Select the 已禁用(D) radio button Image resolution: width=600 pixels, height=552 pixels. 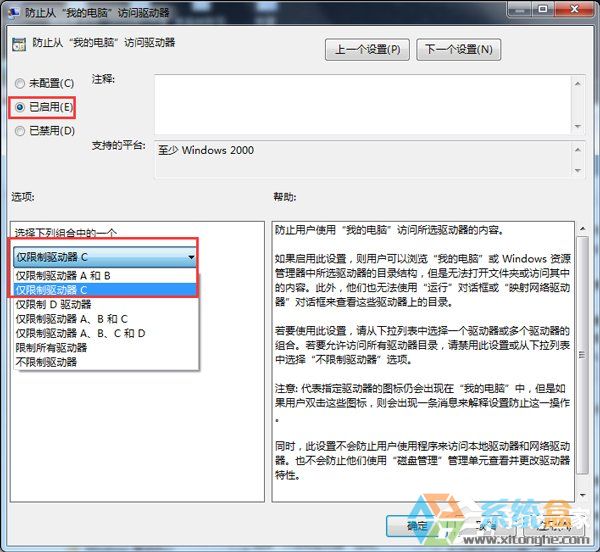[20, 131]
